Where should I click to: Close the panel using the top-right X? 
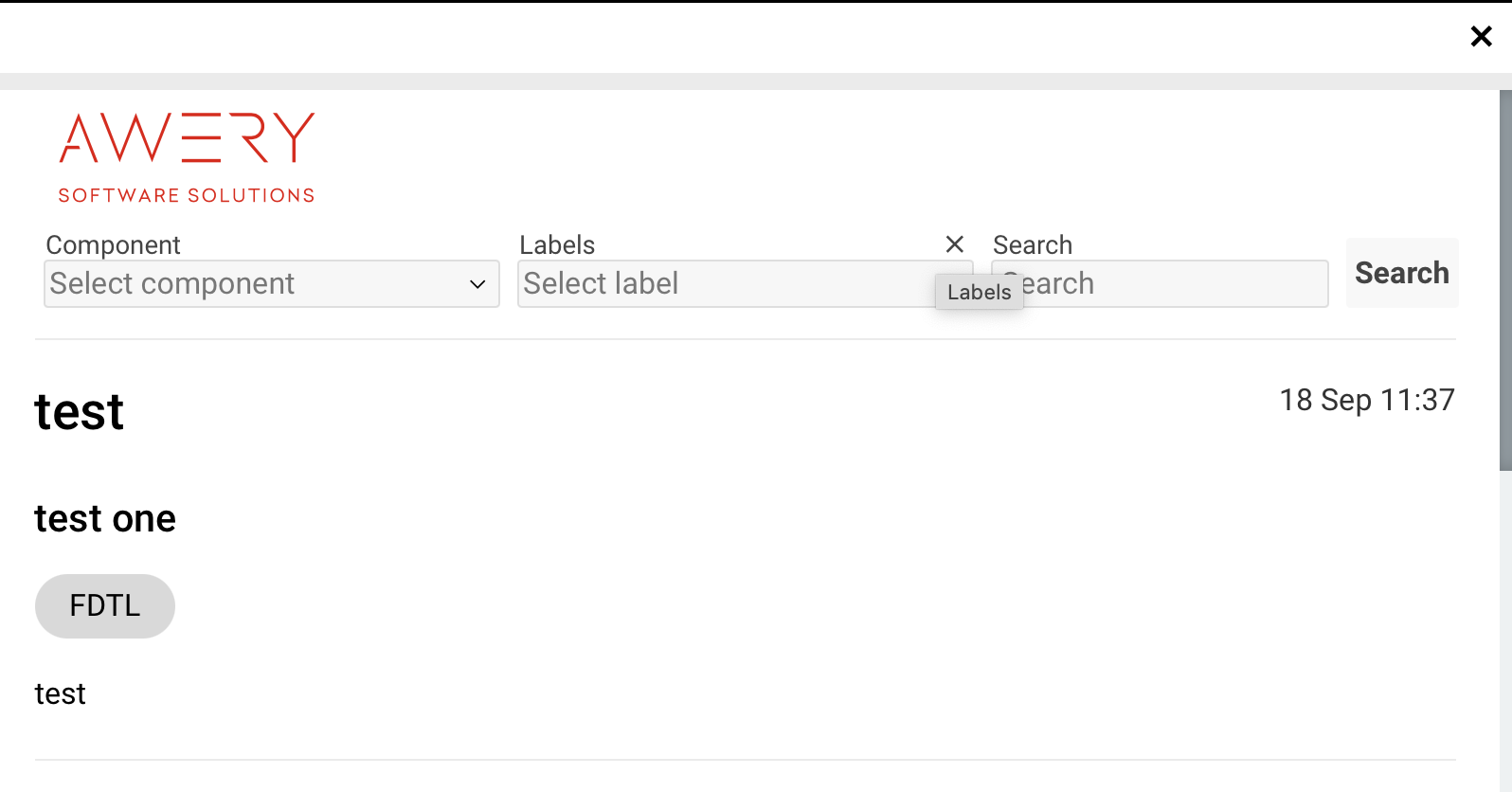point(1481,36)
